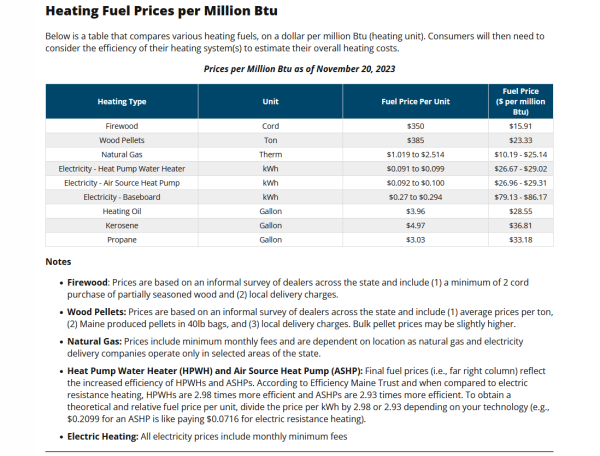Click "Electricity - Air Source Heat Pump" cell
Image resolution: width=600 pixels, height=456 pixels.
(122, 183)
